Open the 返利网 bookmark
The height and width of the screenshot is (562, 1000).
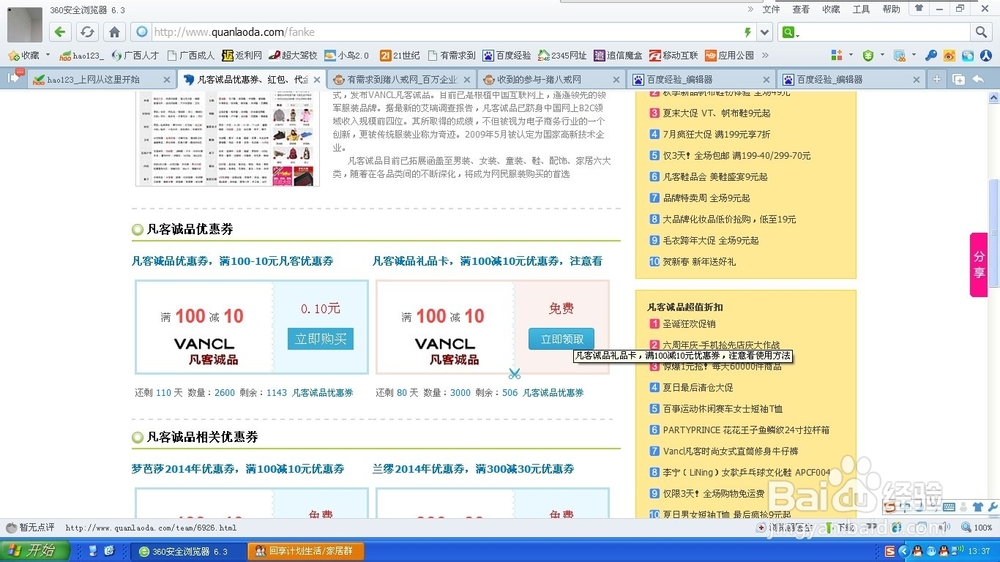coord(242,55)
